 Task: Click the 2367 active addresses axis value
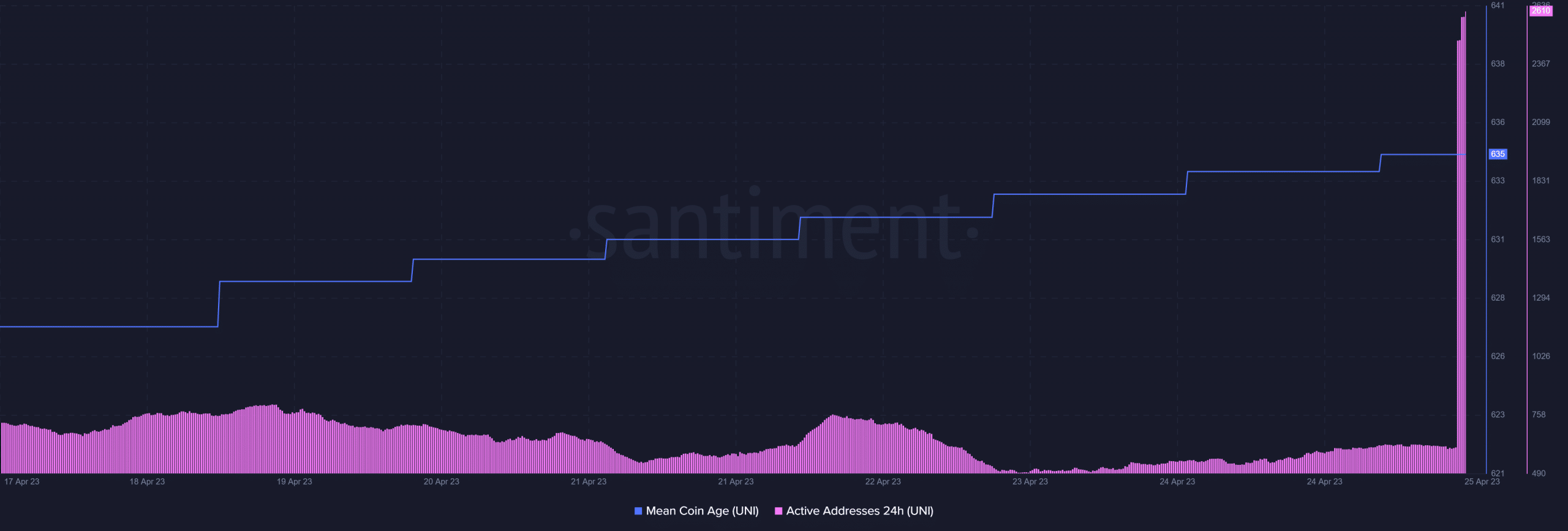click(x=1540, y=64)
